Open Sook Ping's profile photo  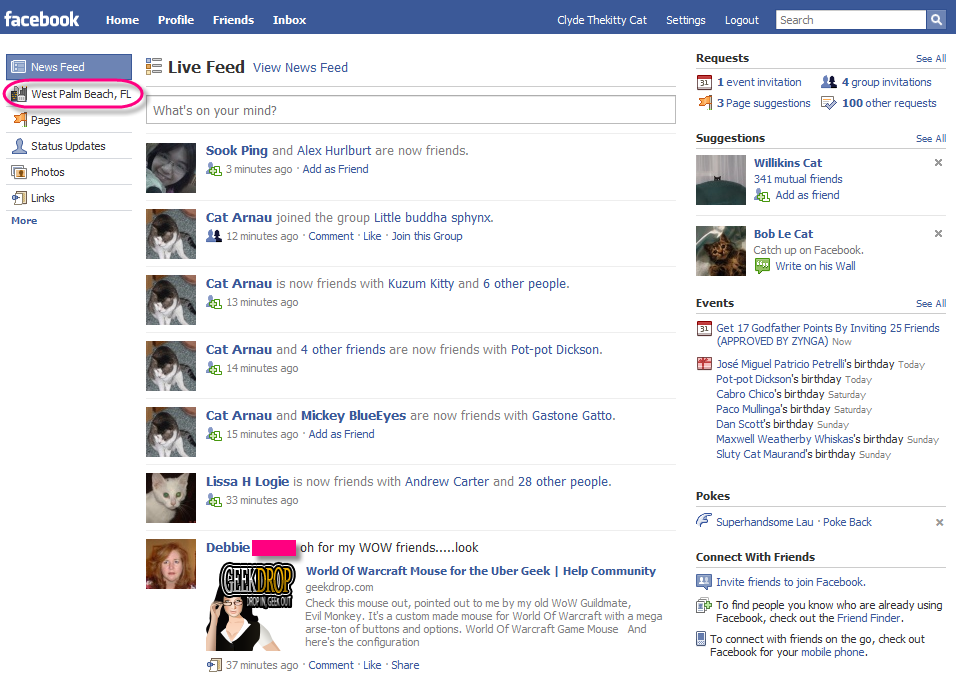171,168
